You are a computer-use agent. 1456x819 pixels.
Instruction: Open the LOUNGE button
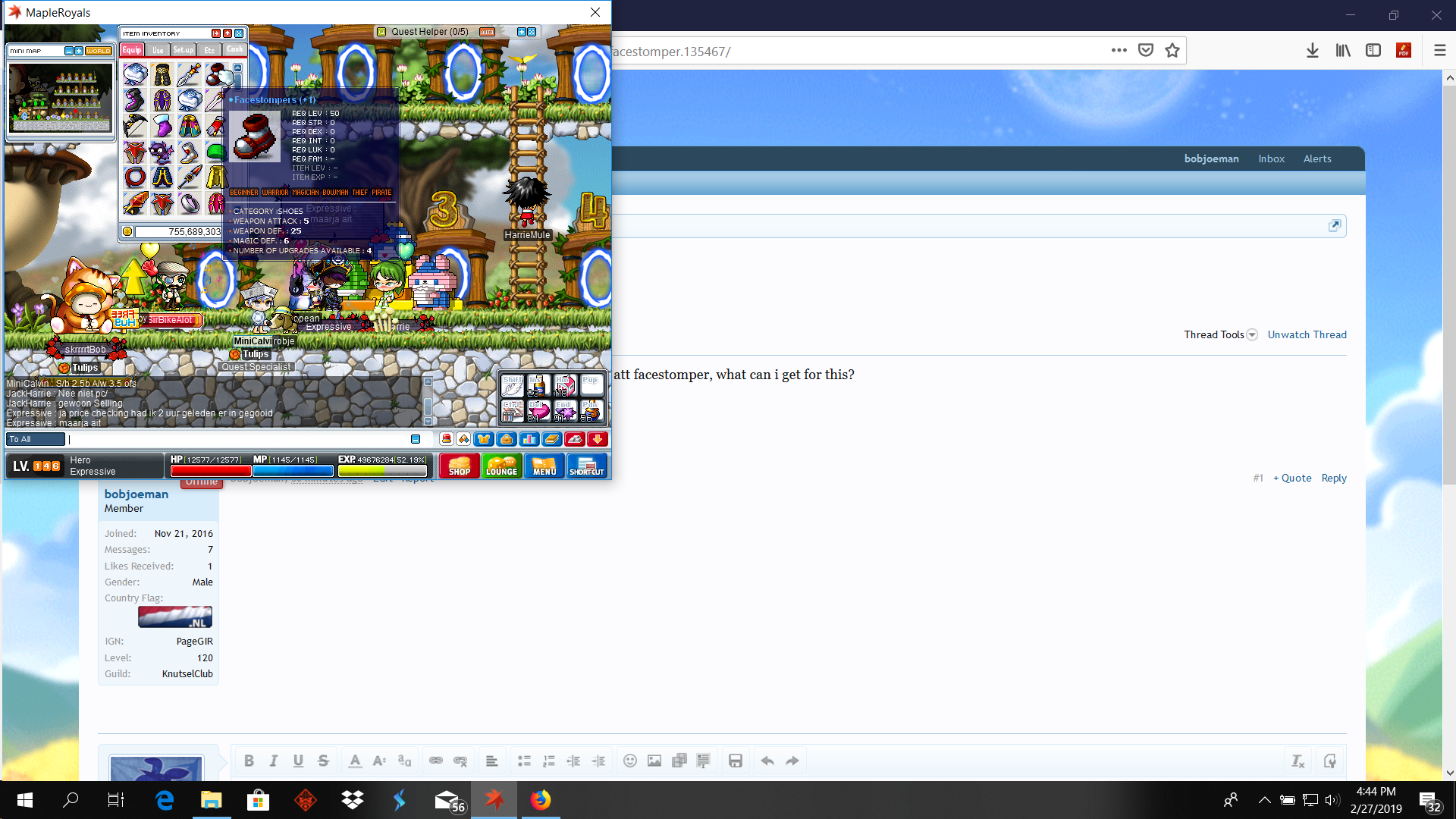(501, 466)
